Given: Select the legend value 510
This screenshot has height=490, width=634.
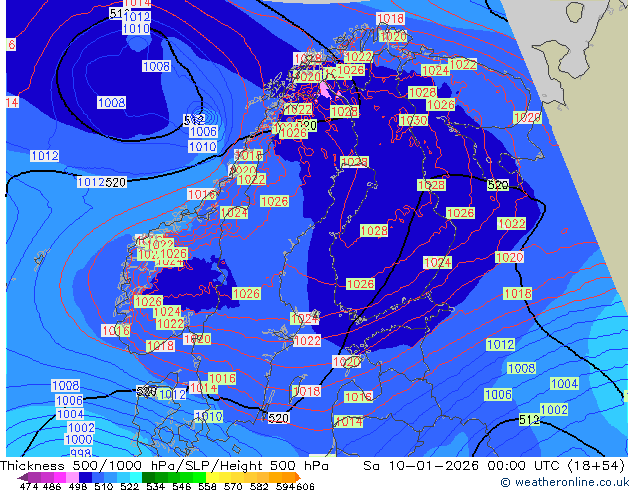Looking at the screenshot, I should pos(104,486).
